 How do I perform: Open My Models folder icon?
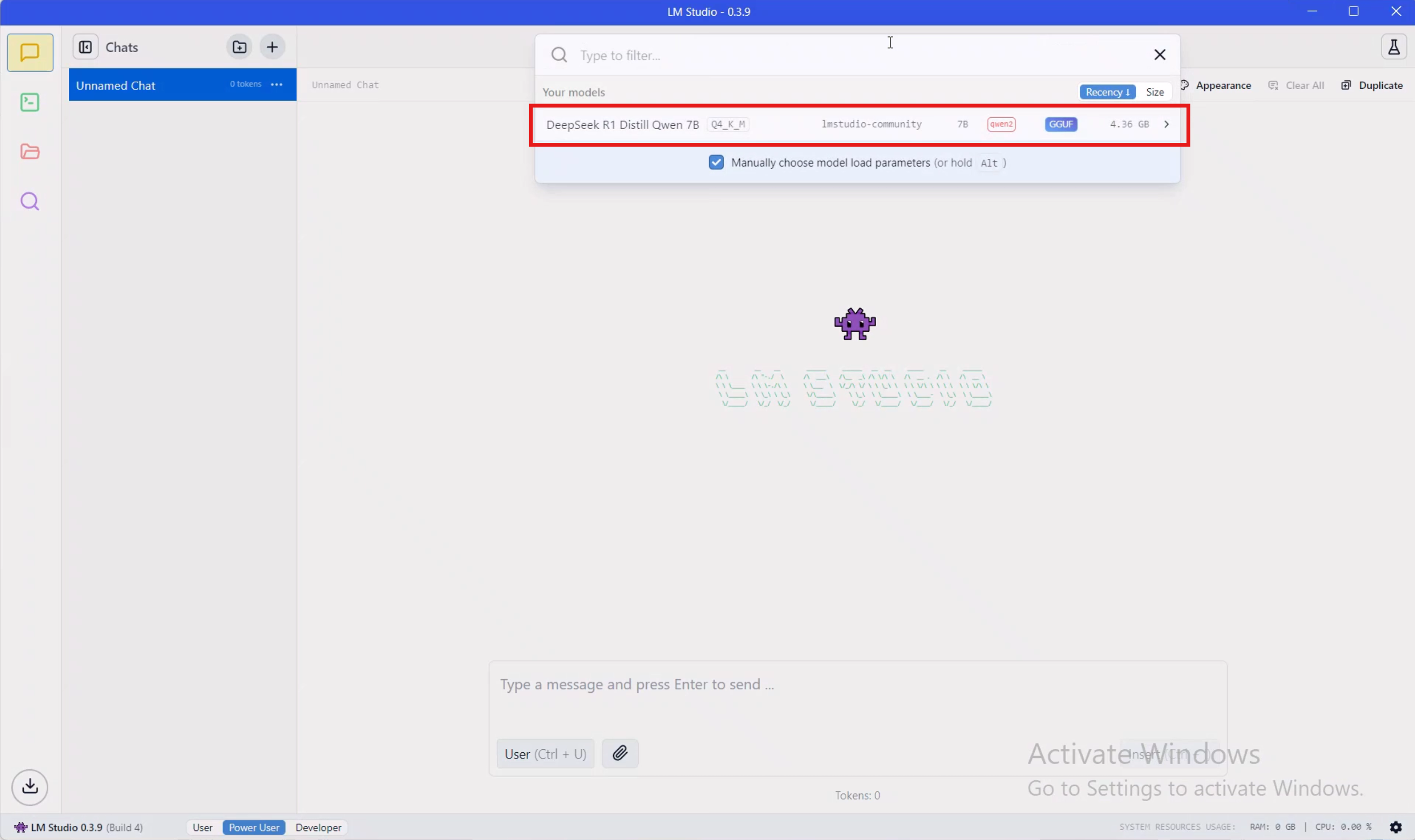click(x=30, y=152)
